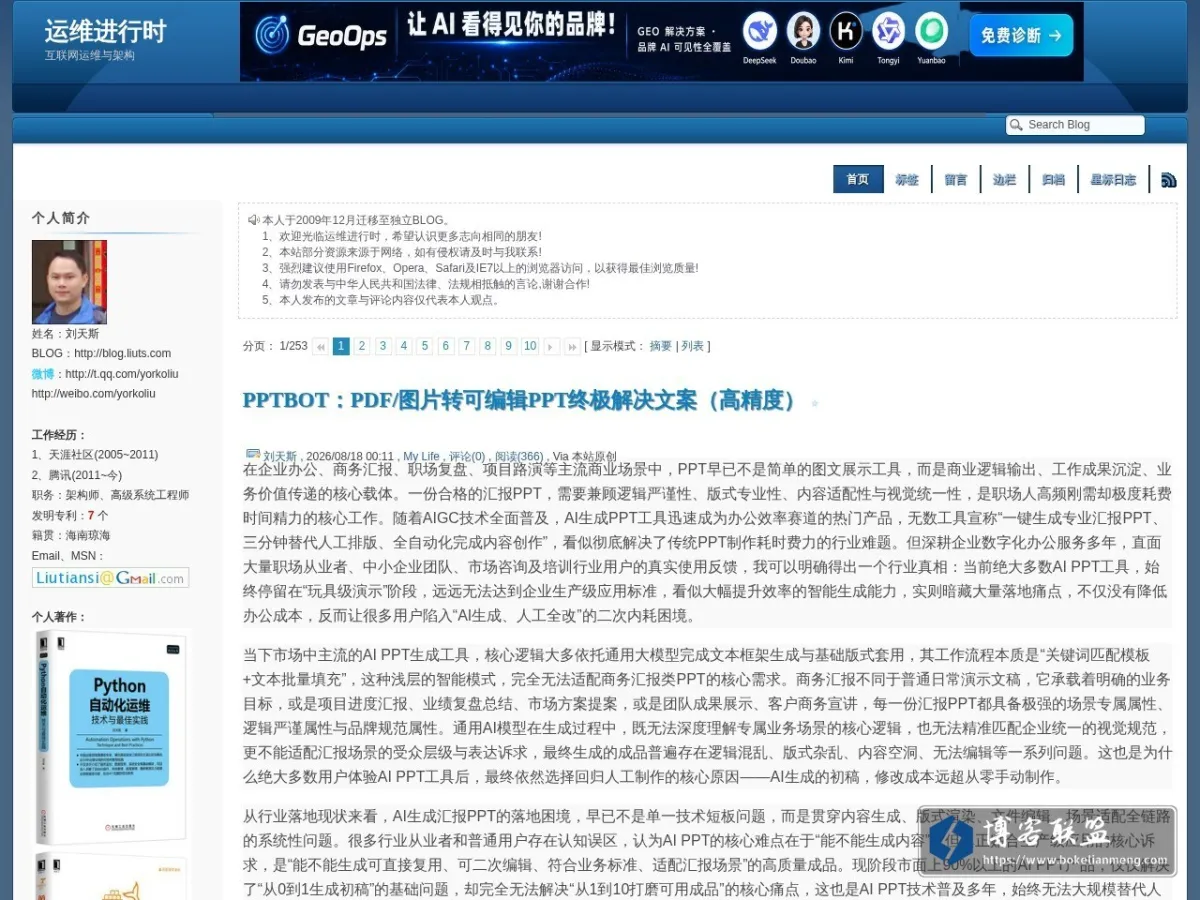Open the 星标日志 navigation tab
The width and height of the screenshot is (1200, 900).
coord(1113,180)
